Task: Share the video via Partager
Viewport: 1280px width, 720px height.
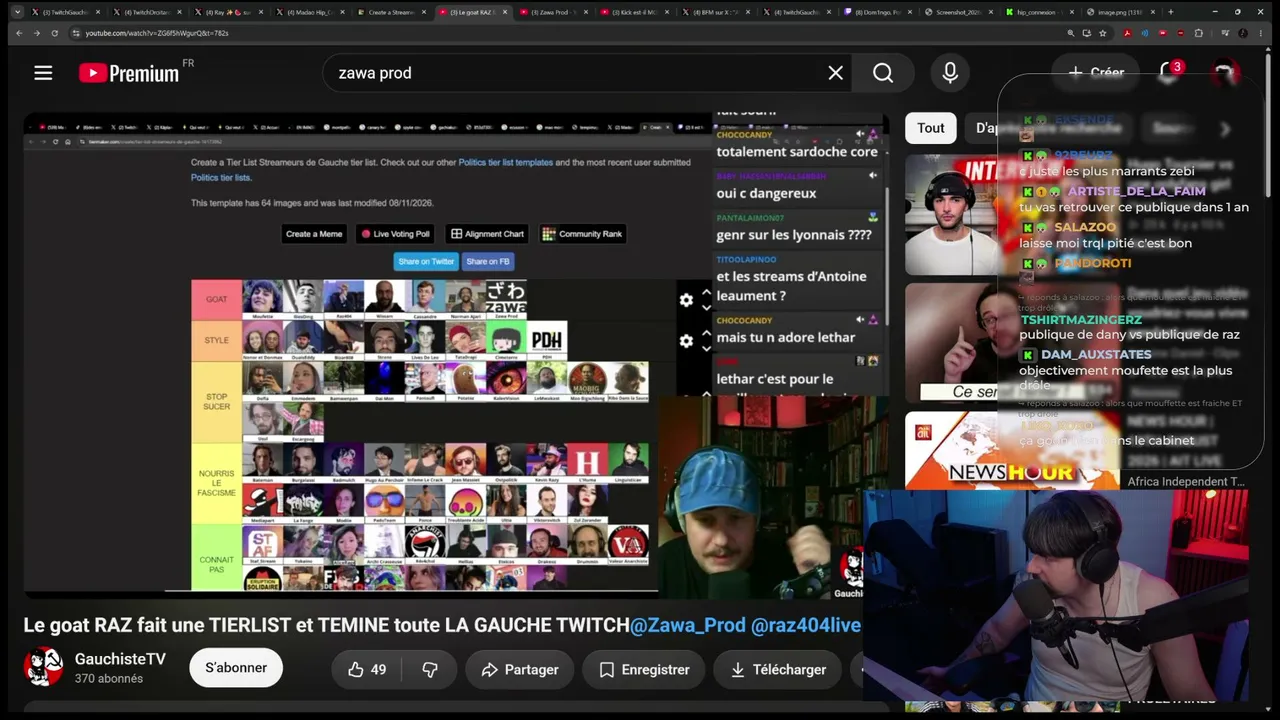Action: (x=519, y=670)
